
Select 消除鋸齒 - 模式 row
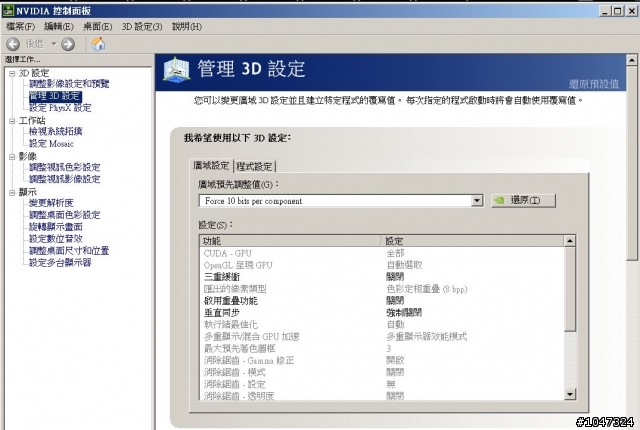[382, 372]
